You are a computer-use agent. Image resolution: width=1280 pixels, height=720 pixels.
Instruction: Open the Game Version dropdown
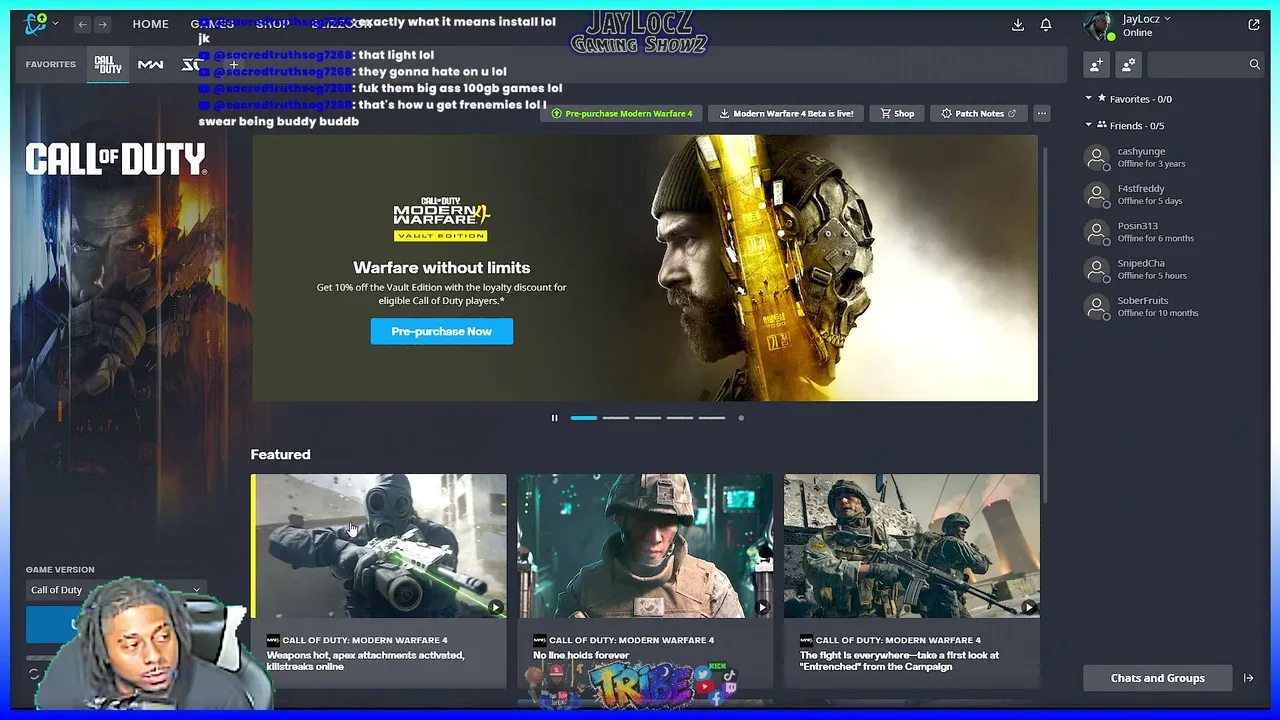pyautogui.click(x=116, y=590)
